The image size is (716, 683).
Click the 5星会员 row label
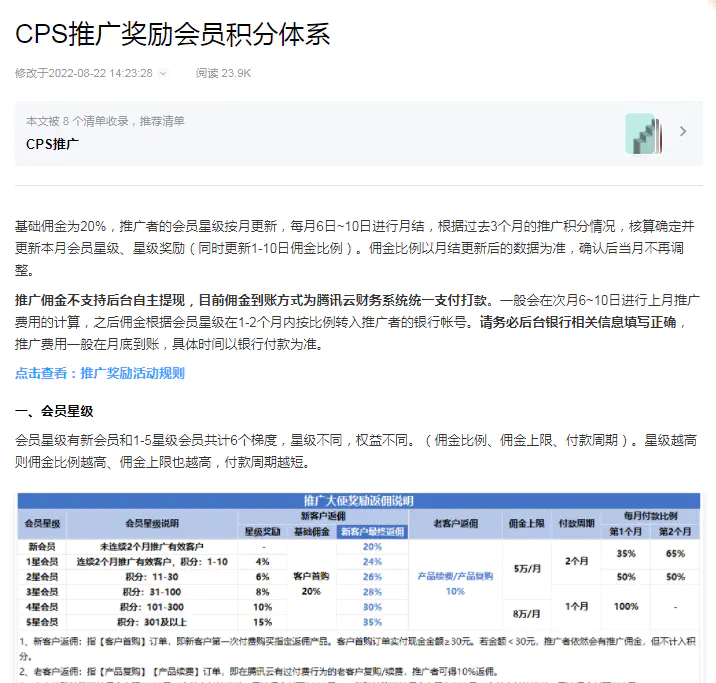42,622
